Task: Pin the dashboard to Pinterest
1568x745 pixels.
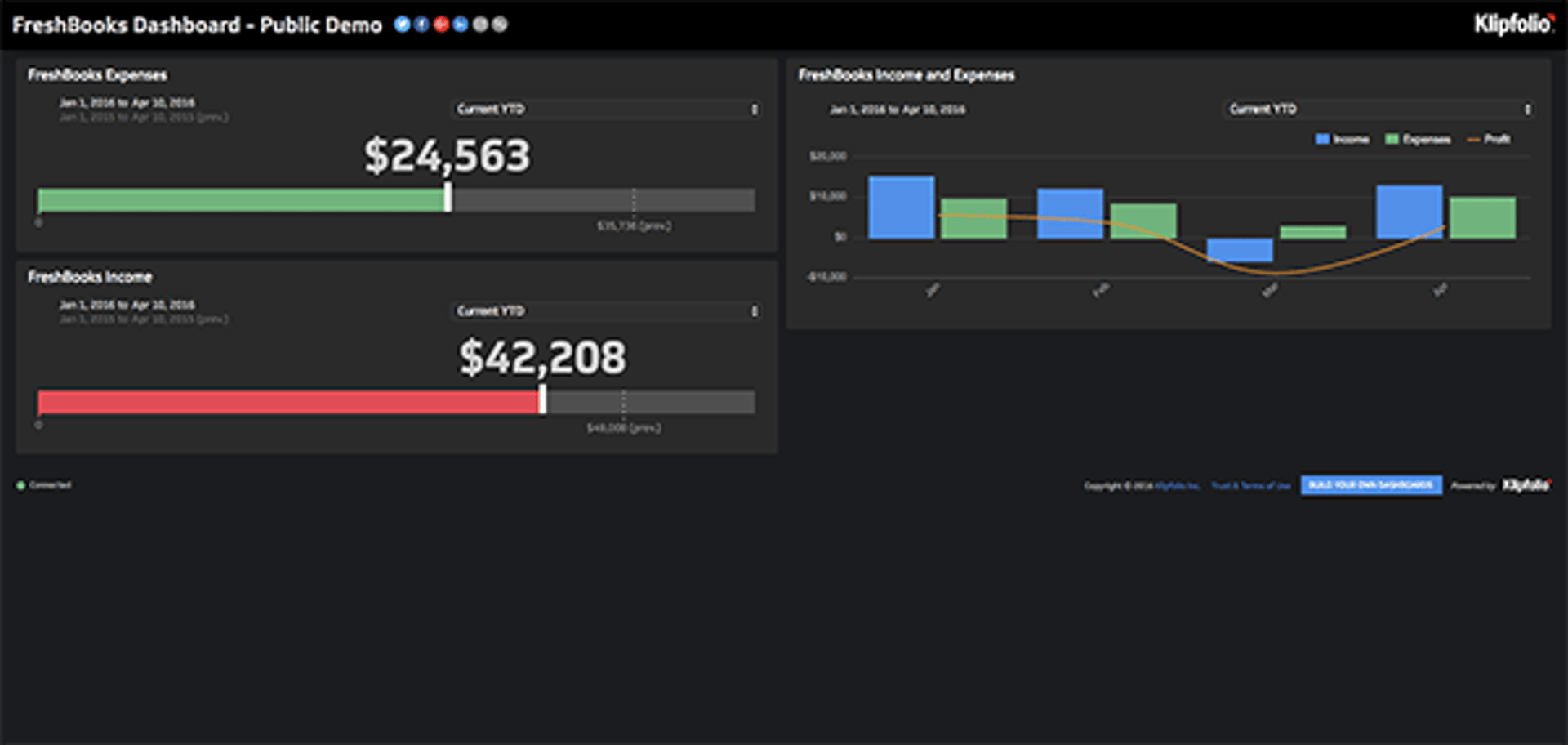Action: pos(441,24)
